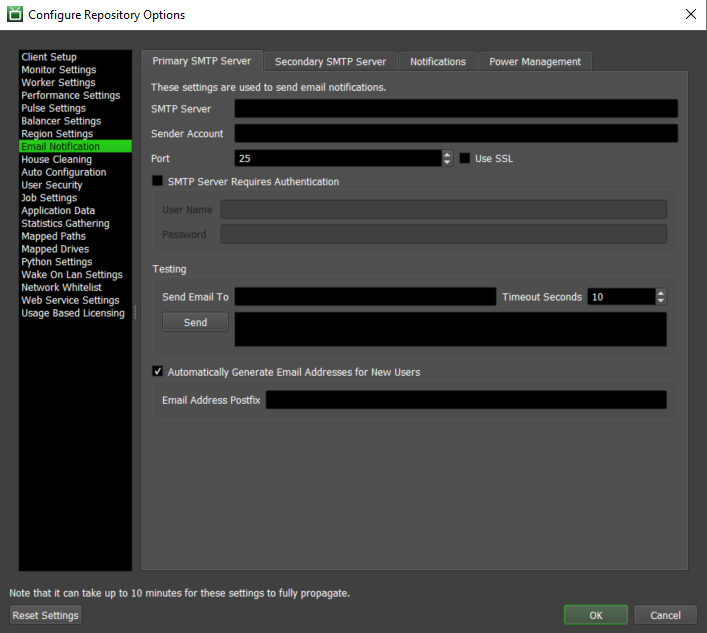This screenshot has height=633, width=707.
Task: Open the Notifications tab
Action: [x=438, y=62]
